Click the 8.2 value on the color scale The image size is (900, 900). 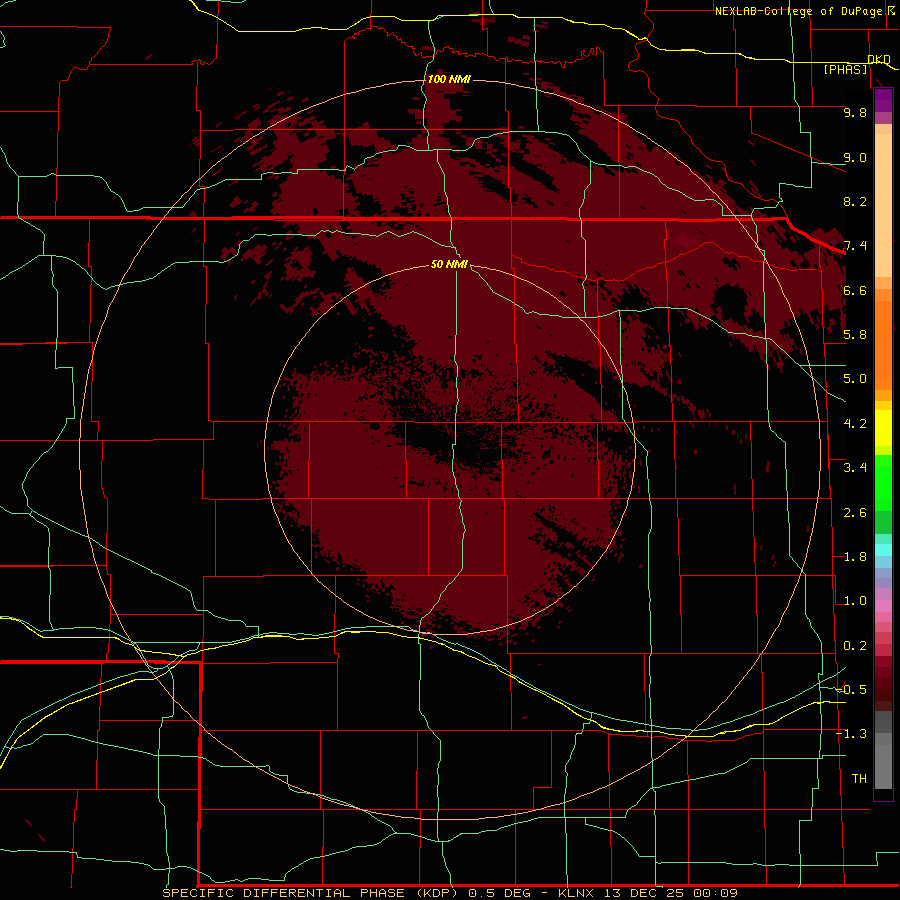[855, 201]
